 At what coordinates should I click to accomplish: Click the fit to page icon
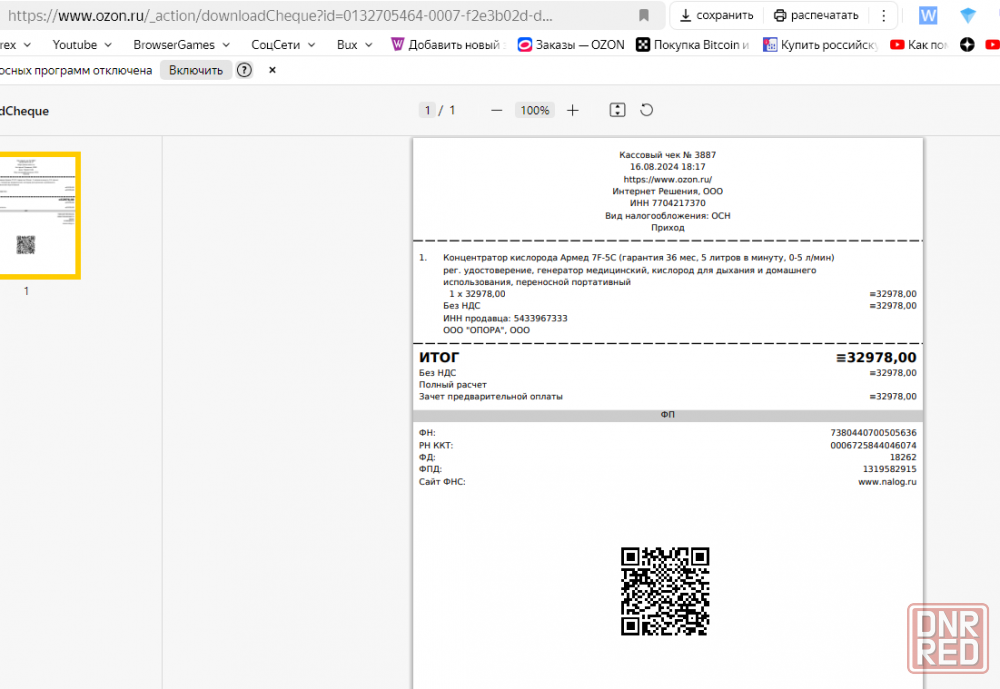point(617,110)
